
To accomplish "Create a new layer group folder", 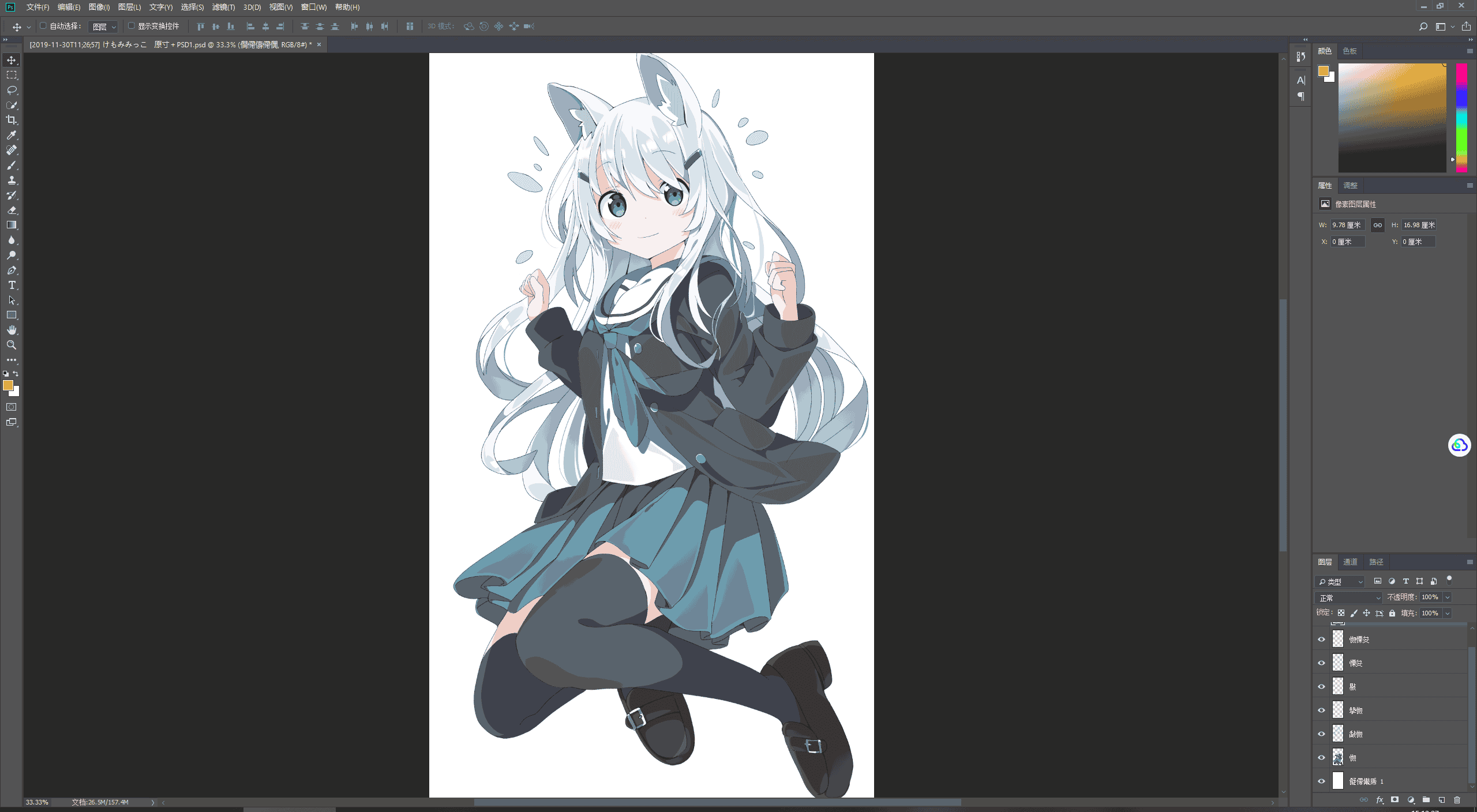I will click(1426, 800).
